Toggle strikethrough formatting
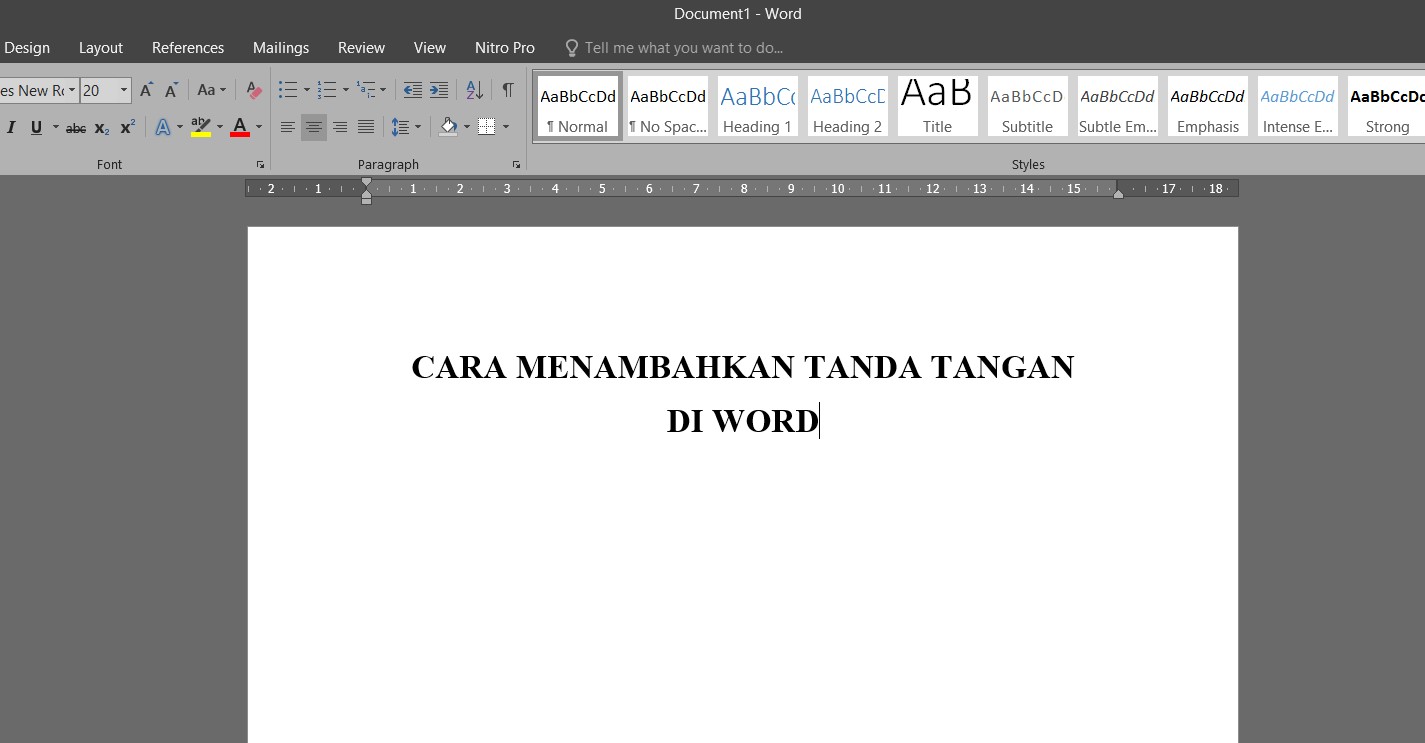1425x743 pixels. pos(76,127)
